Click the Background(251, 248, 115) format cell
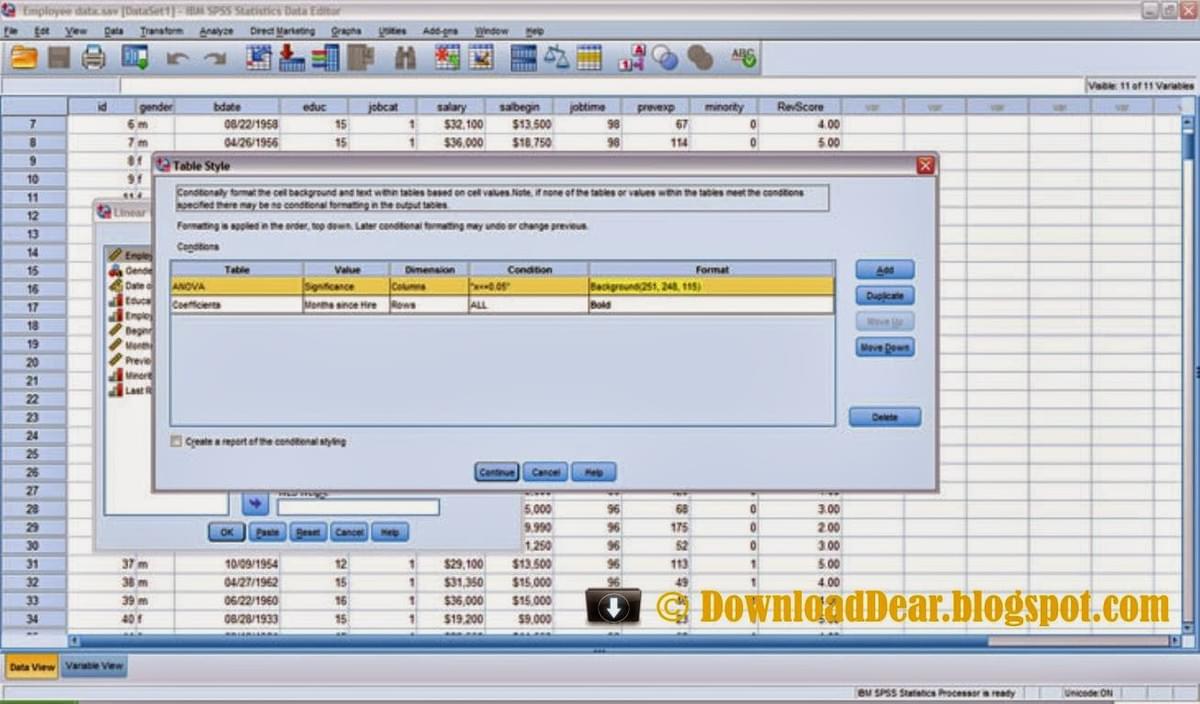 tap(660, 287)
